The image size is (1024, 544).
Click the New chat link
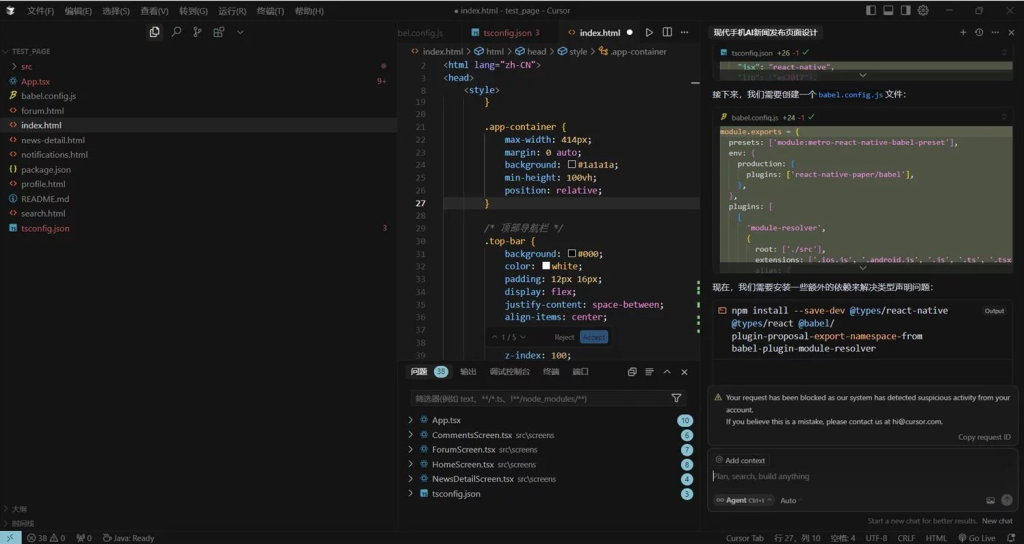point(997,521)
